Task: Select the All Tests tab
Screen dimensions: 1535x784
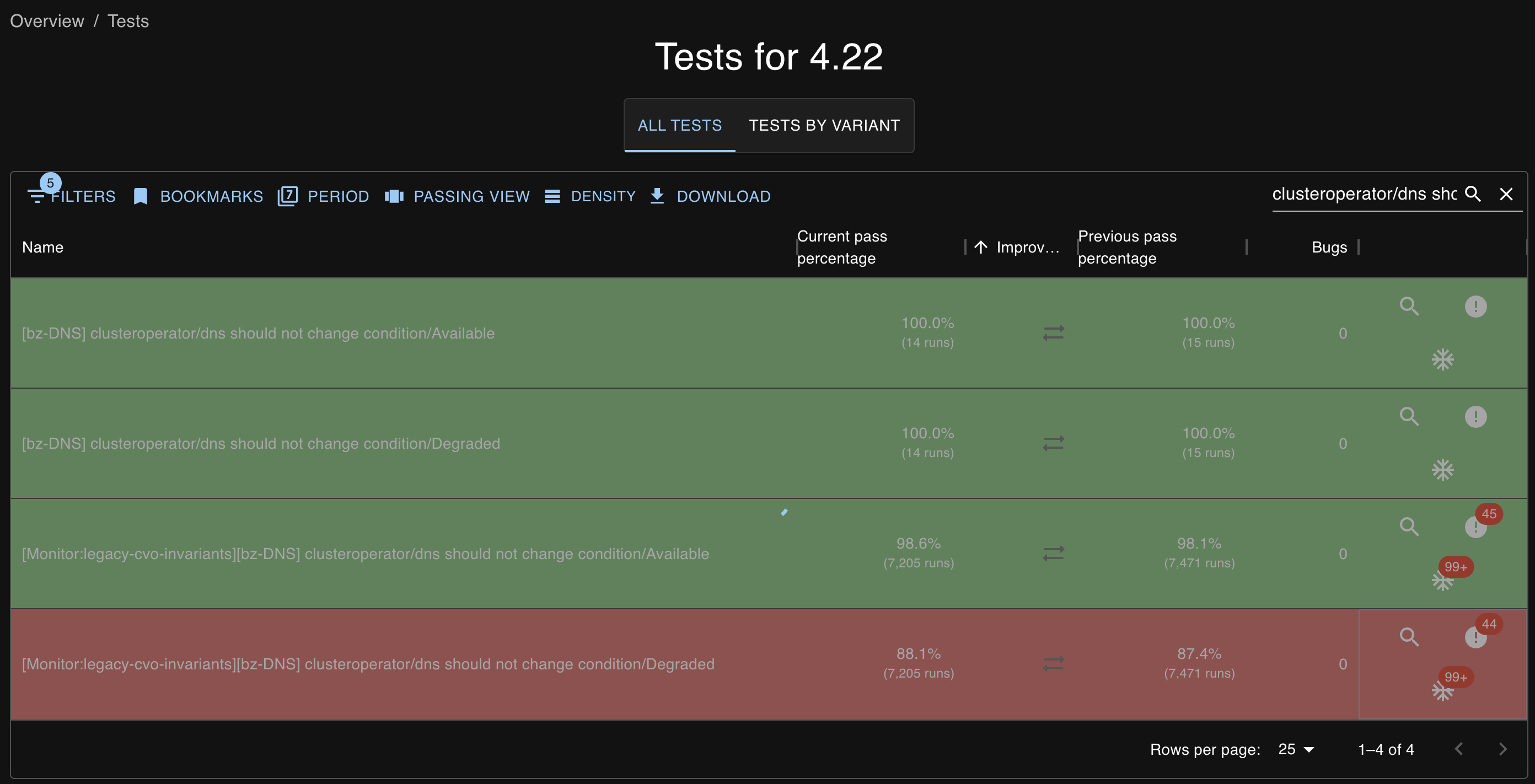Action: click(x=679, y=125)
